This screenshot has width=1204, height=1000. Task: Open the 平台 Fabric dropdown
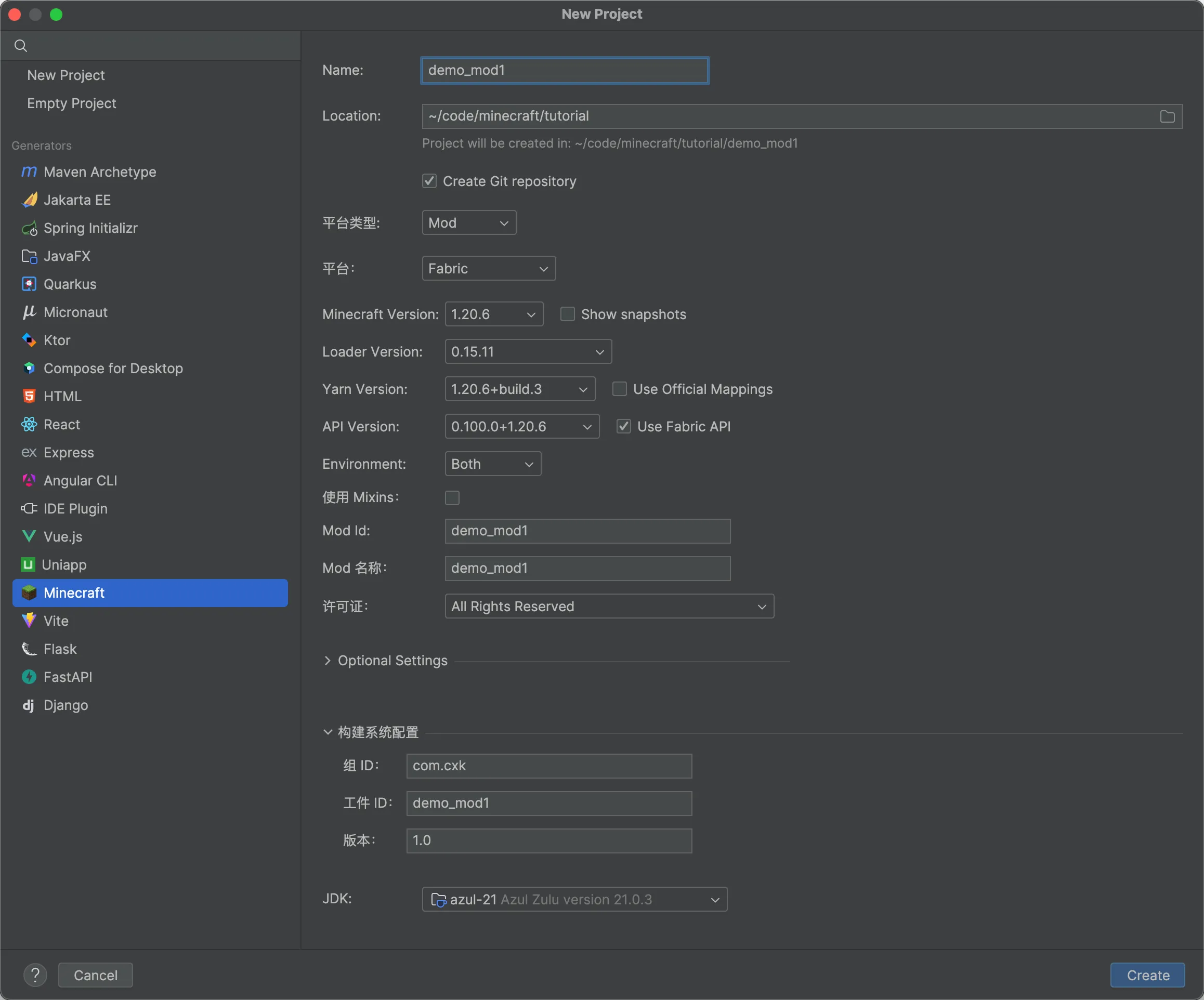coord(489,268)
